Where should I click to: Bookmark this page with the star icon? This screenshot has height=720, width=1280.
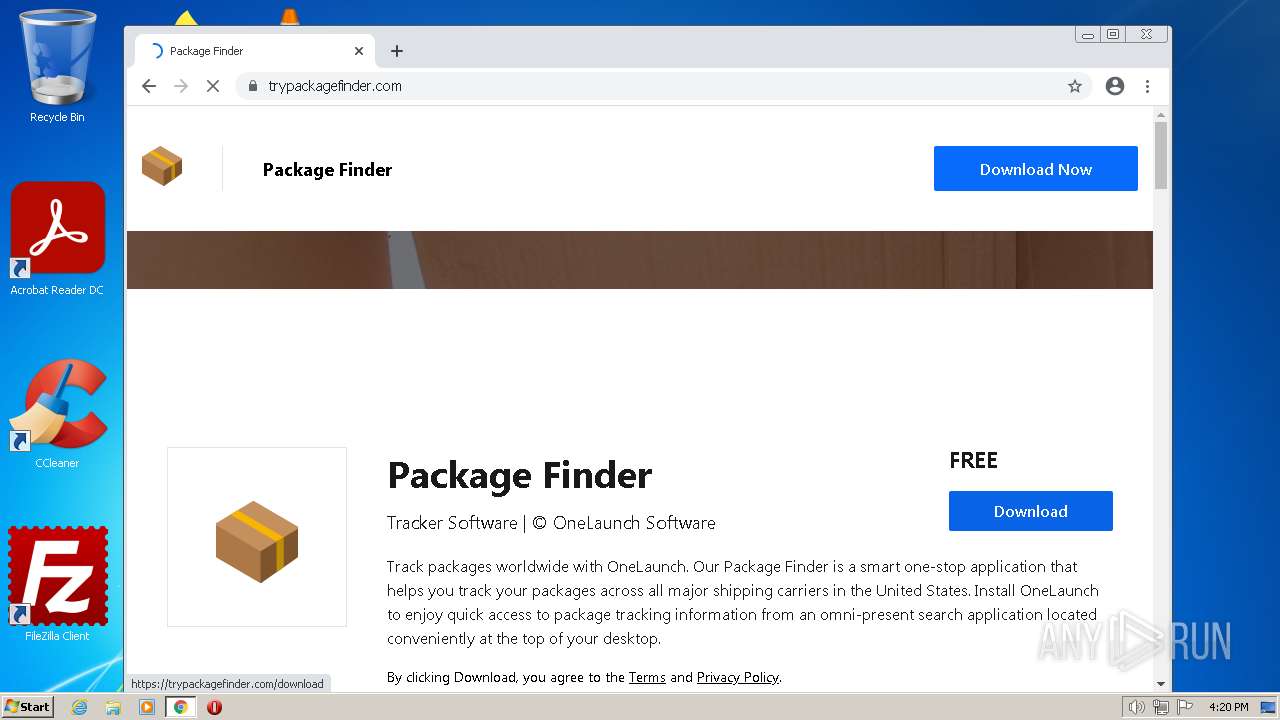tap(1075, 86)
